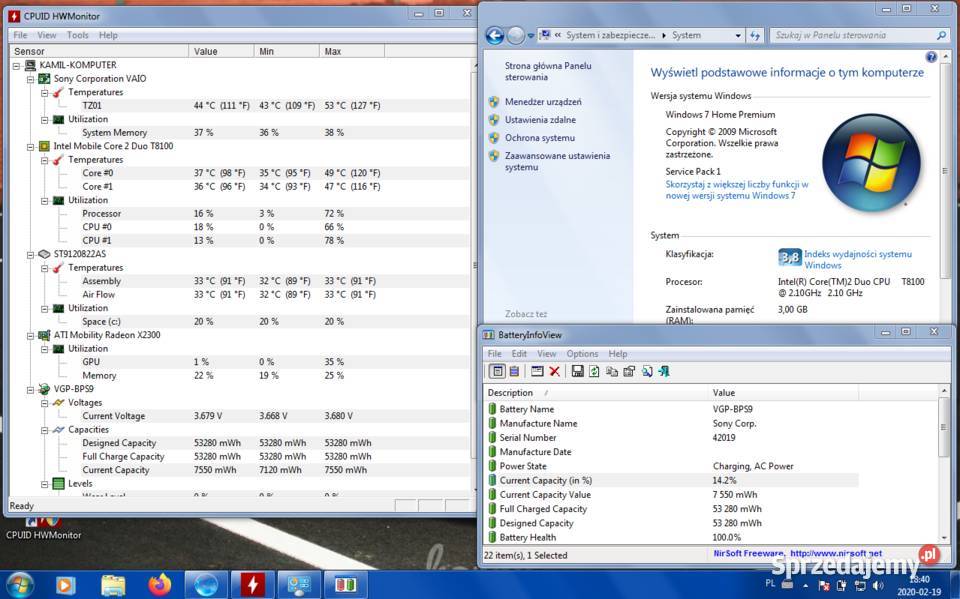Screen dimensions: 960x599
Task: Click the refresh button beside the System address bar
Action: (755, 36)
